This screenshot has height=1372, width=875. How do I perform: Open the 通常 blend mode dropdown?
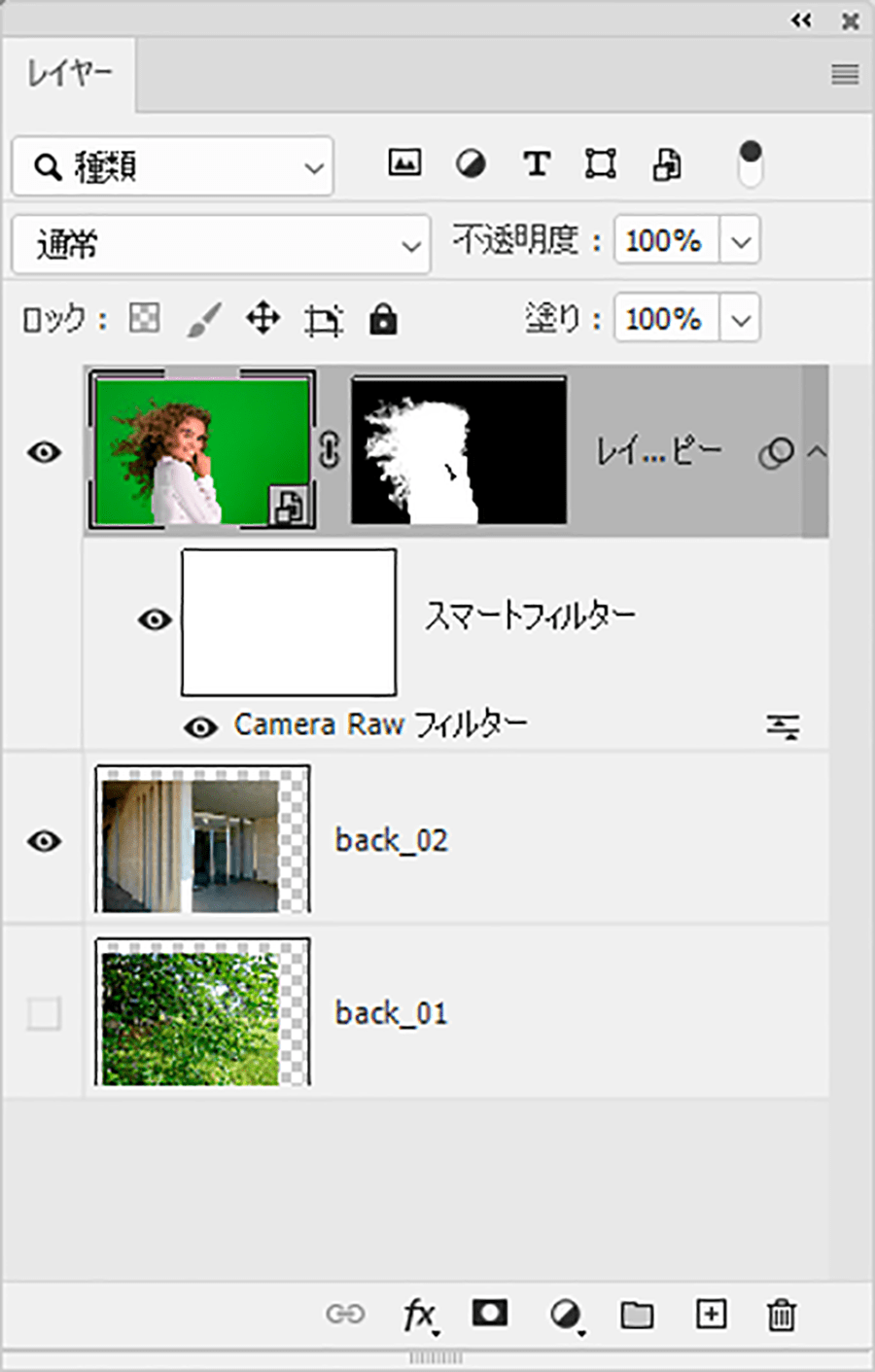[x=221, y=244]
